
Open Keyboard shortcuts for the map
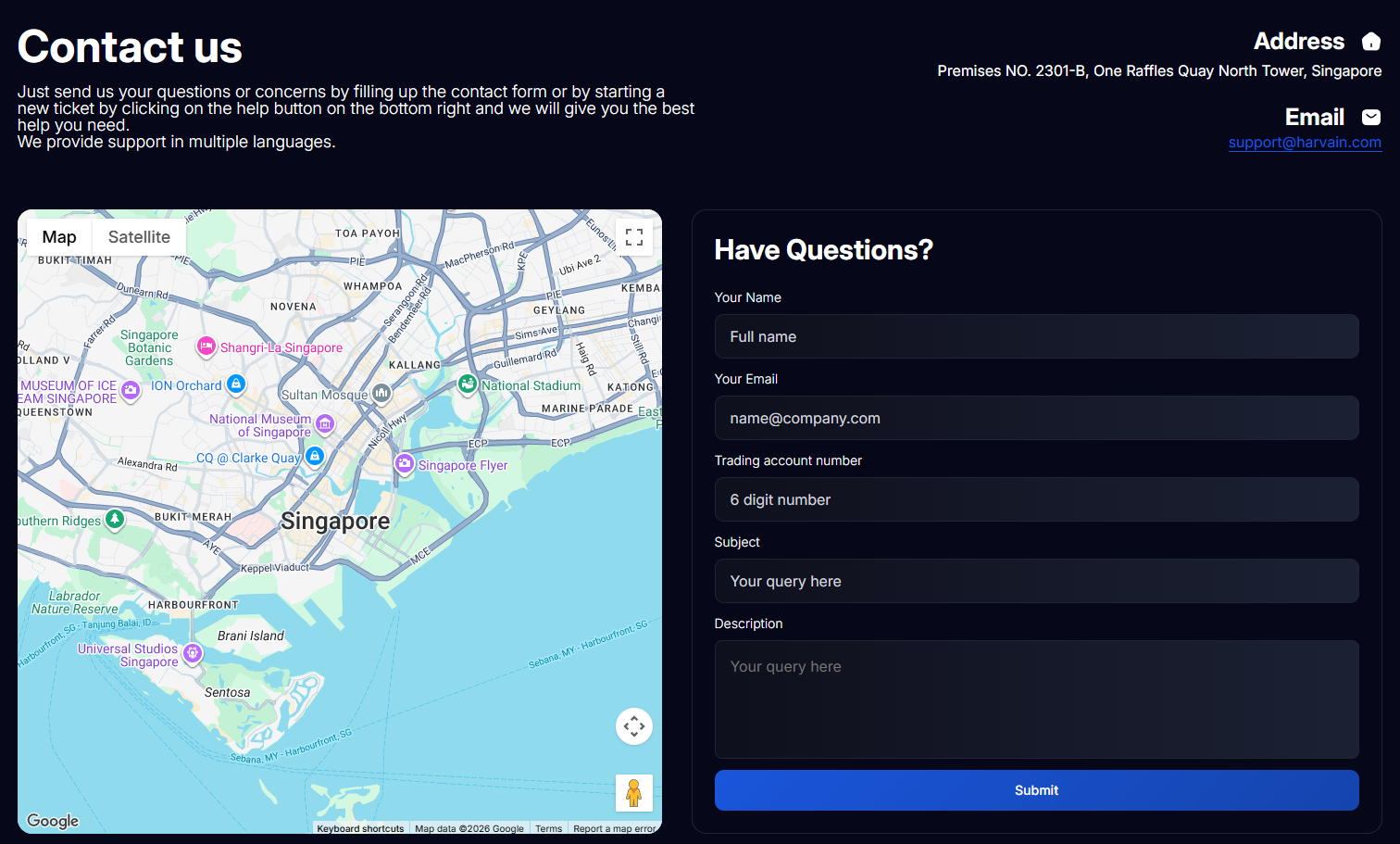[360, 828]
